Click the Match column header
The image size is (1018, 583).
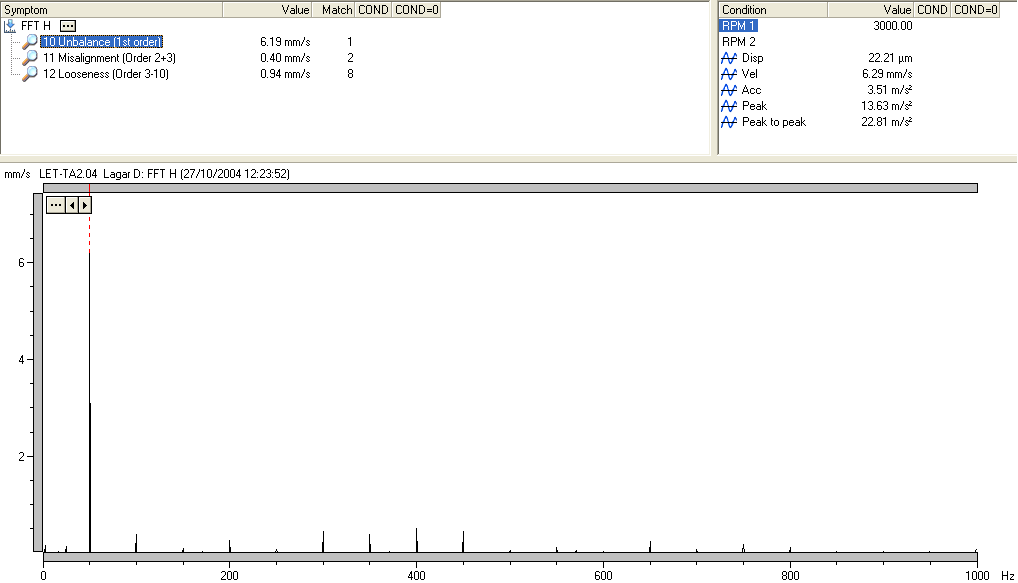click(336, 10)
